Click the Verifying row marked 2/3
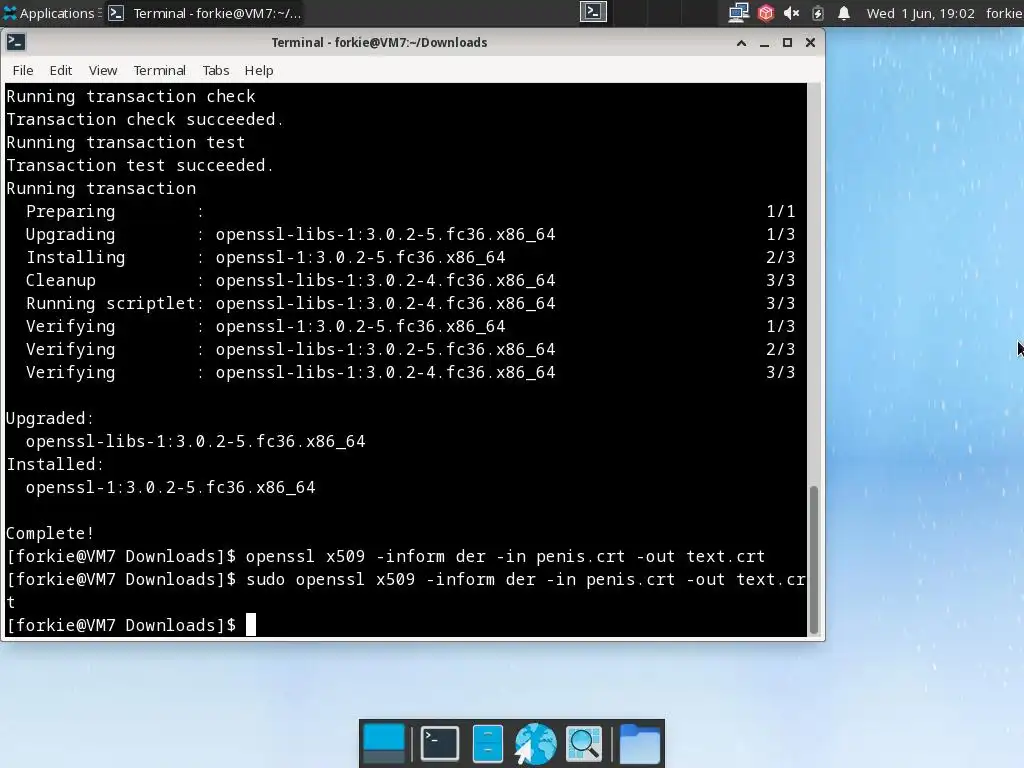Image resolution: width=1024 pixels, height=768 pixels. coord(410,349)
